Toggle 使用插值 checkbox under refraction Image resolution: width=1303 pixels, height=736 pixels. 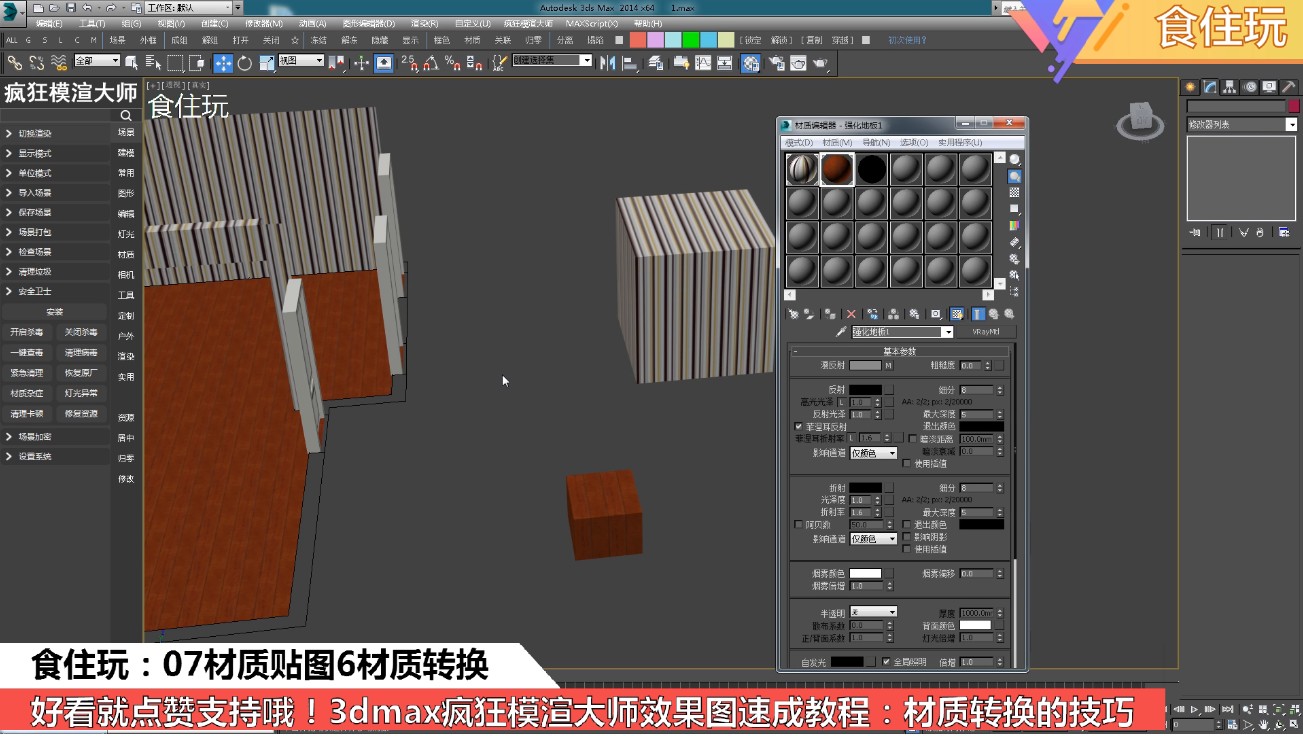[x=906, y=549]
